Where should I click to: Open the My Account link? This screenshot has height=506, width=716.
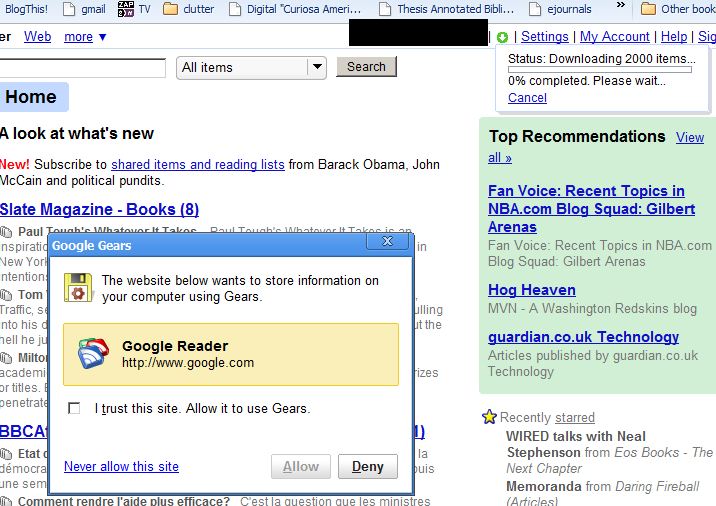coord(615,37)
